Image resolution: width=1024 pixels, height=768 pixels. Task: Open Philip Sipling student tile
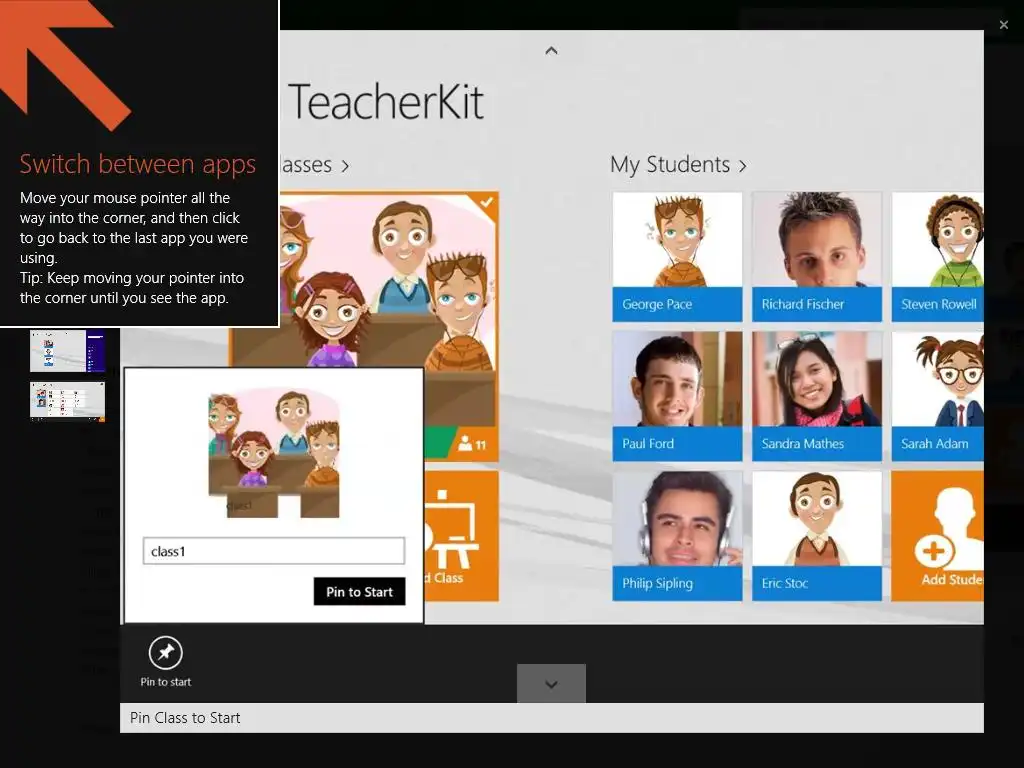pyautogui.click(x=677, y=536)
